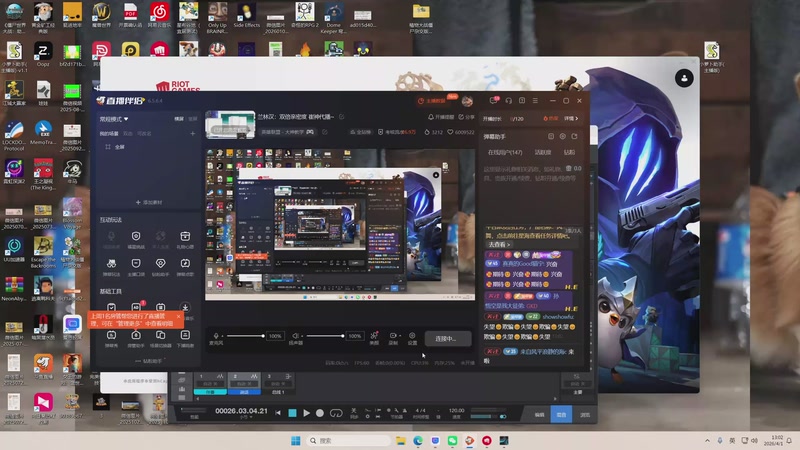Click the cyan stop button in DAW
The height and width of the screenshot is (450, 800).
(292, 413)
